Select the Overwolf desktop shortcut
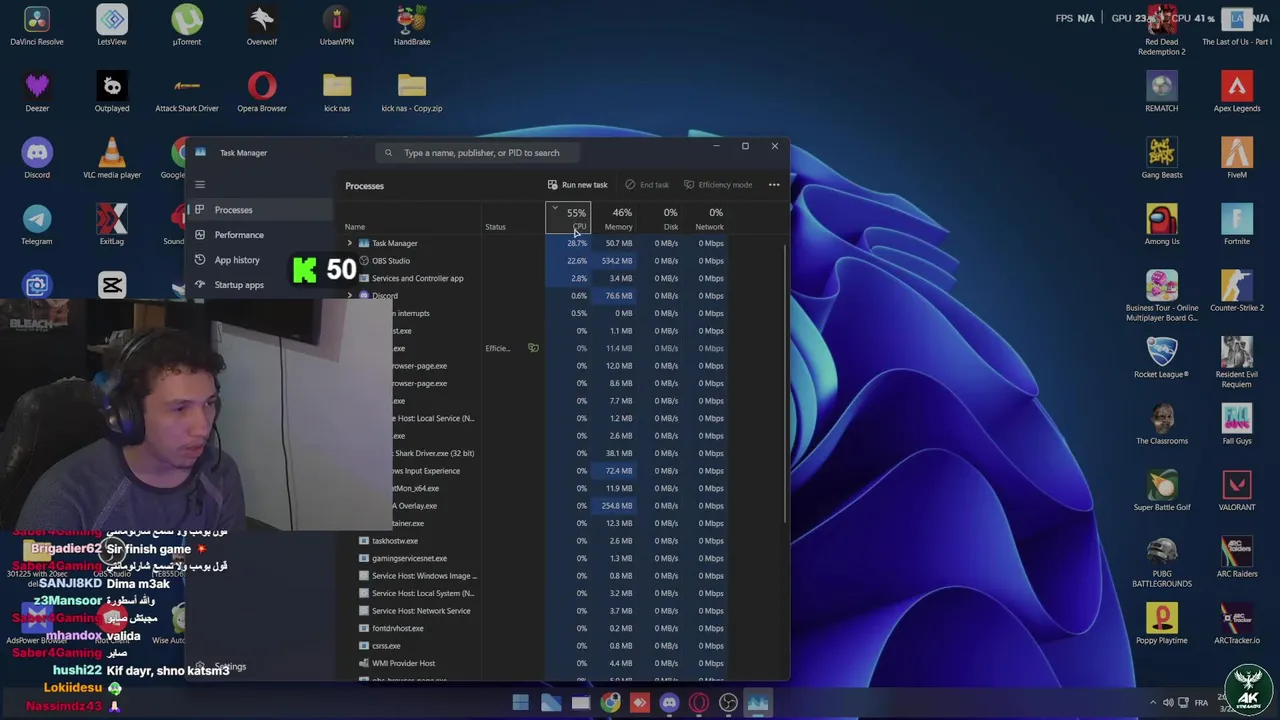Screen dimensions: 1280x720 point(262,25)
